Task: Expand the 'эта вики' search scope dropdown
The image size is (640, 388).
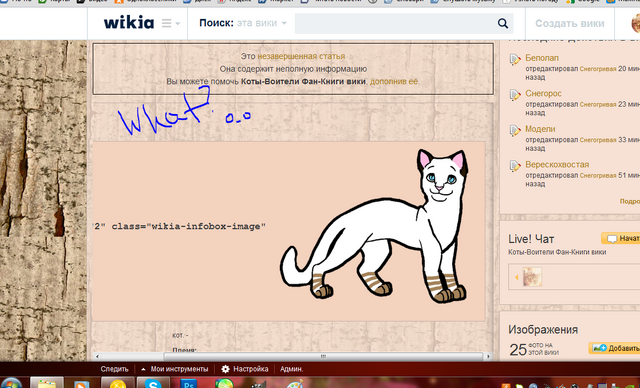Action: pos(262,23)
